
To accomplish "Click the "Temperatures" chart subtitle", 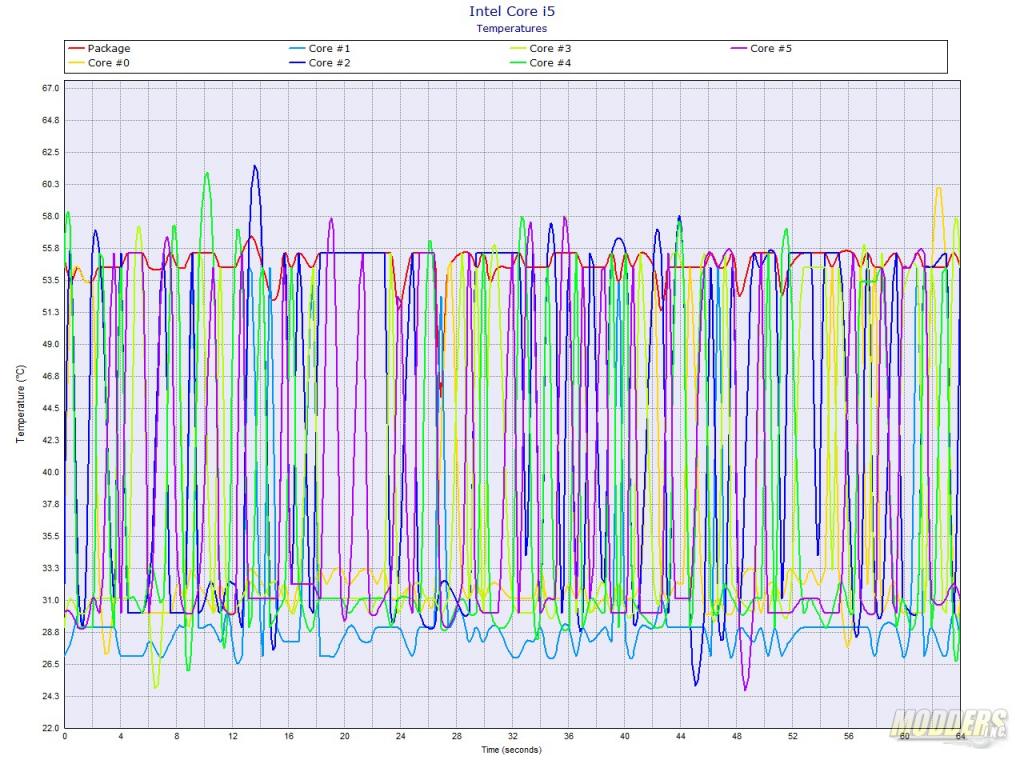I will (x=512, y=28).
